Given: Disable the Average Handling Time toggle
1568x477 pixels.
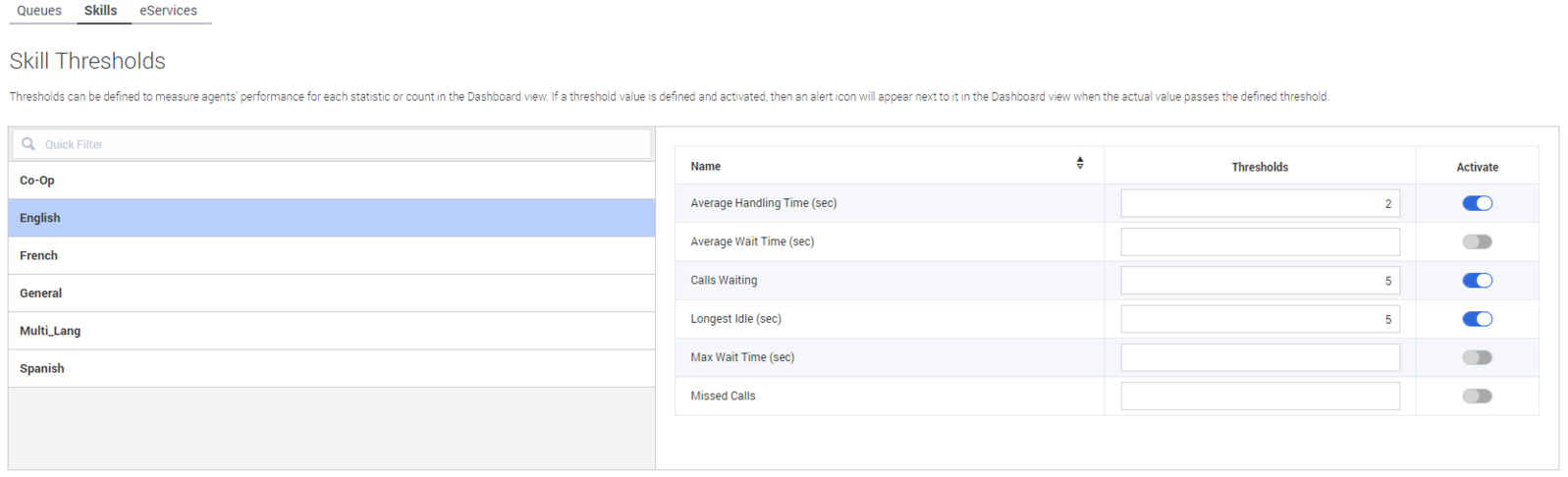Looking at the screenshot, I should pyautogui.click(x=1477, y=203).
